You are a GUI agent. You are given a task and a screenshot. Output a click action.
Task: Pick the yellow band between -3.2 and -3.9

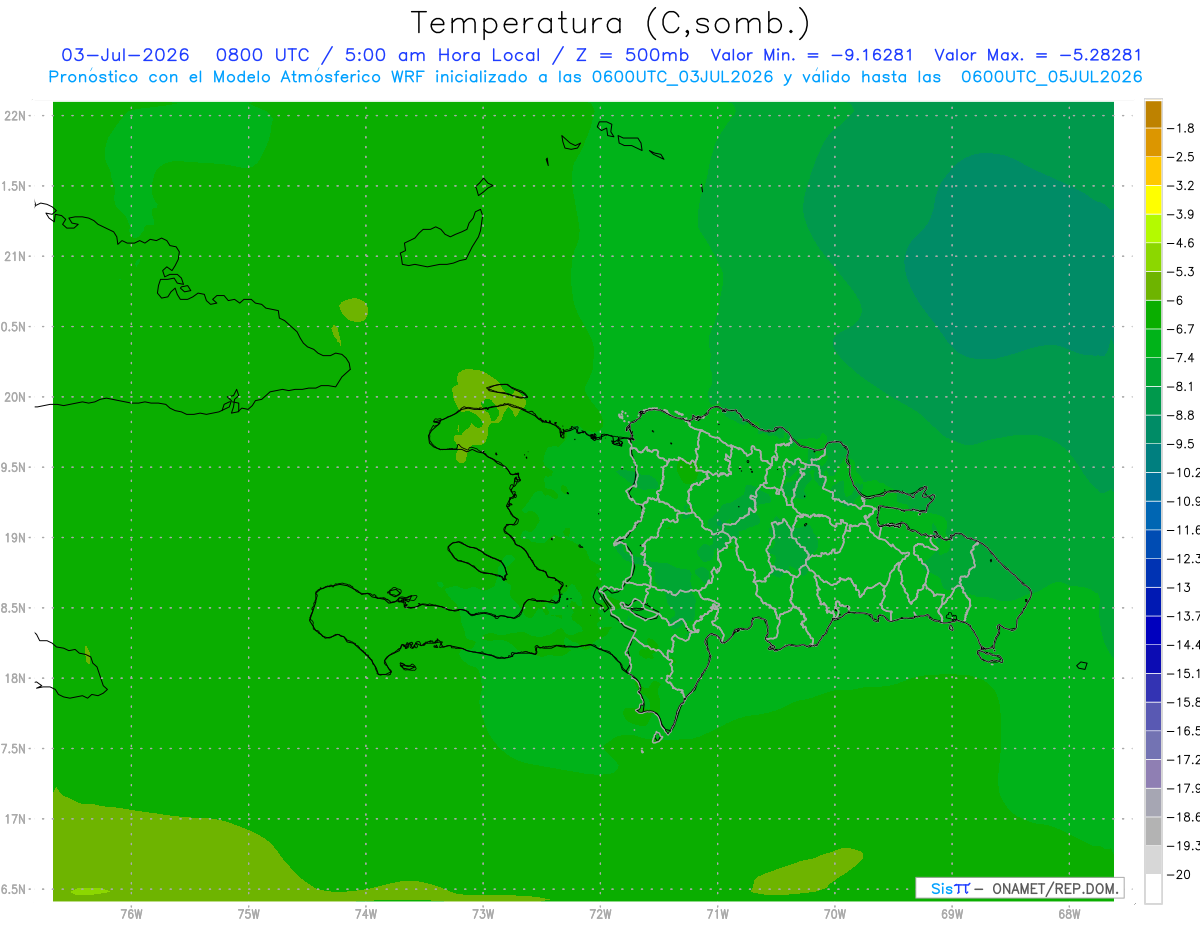coord(1153,200)
